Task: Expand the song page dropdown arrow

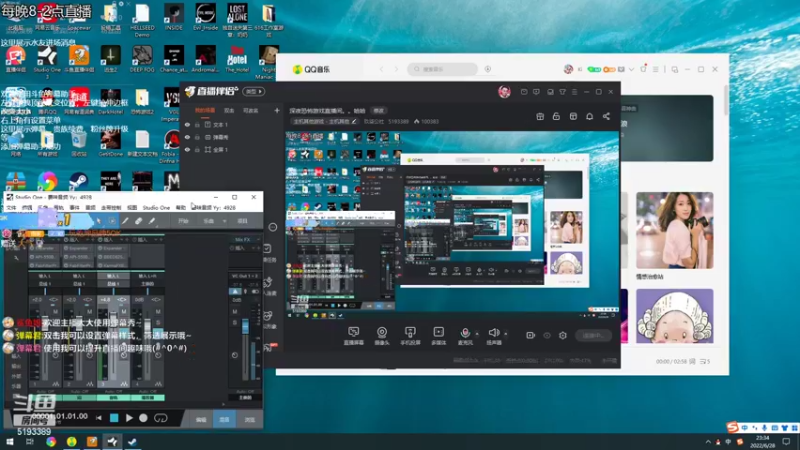Action: (x=224, y=221)
